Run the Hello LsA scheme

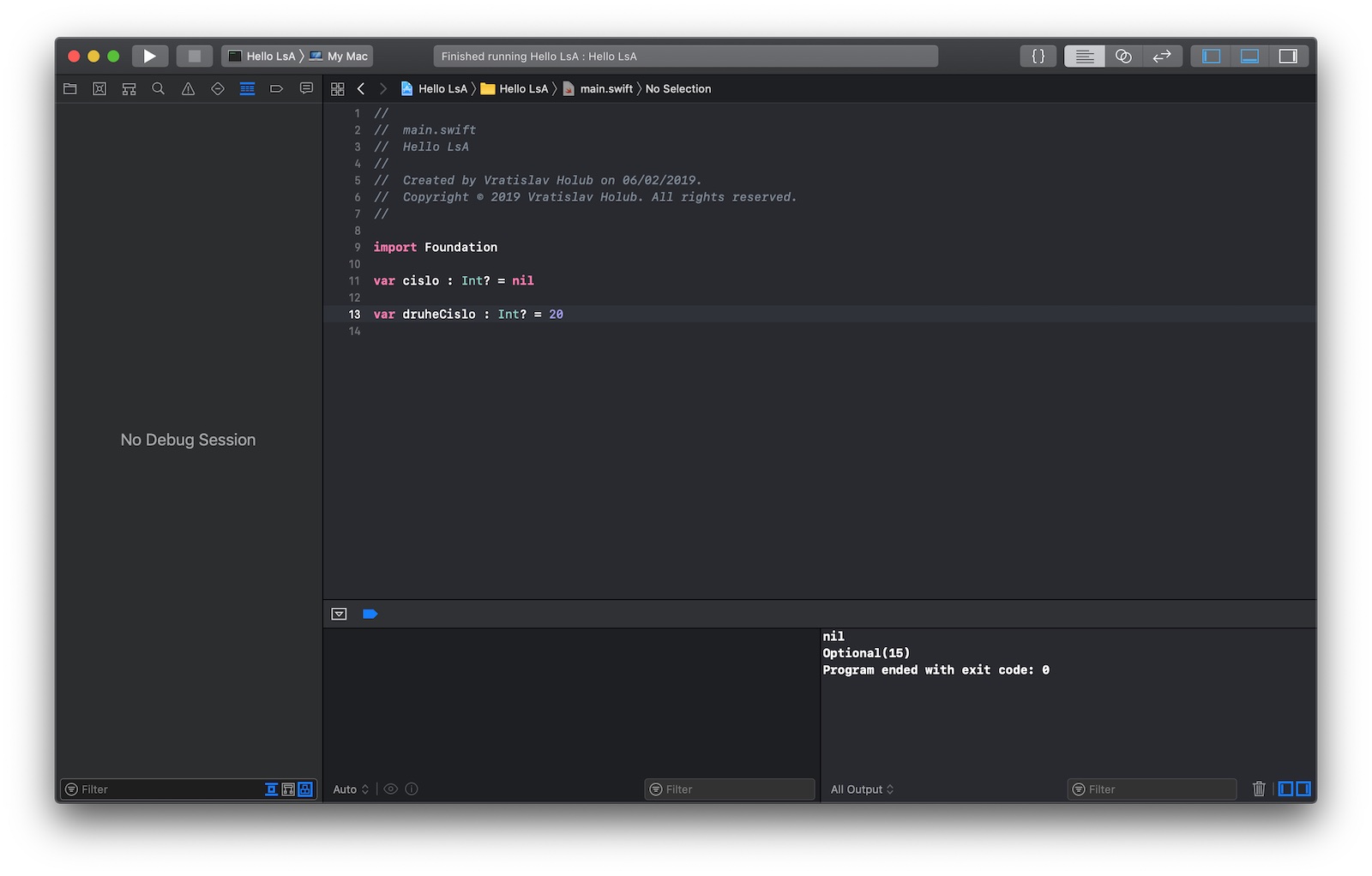pos(150,57)
